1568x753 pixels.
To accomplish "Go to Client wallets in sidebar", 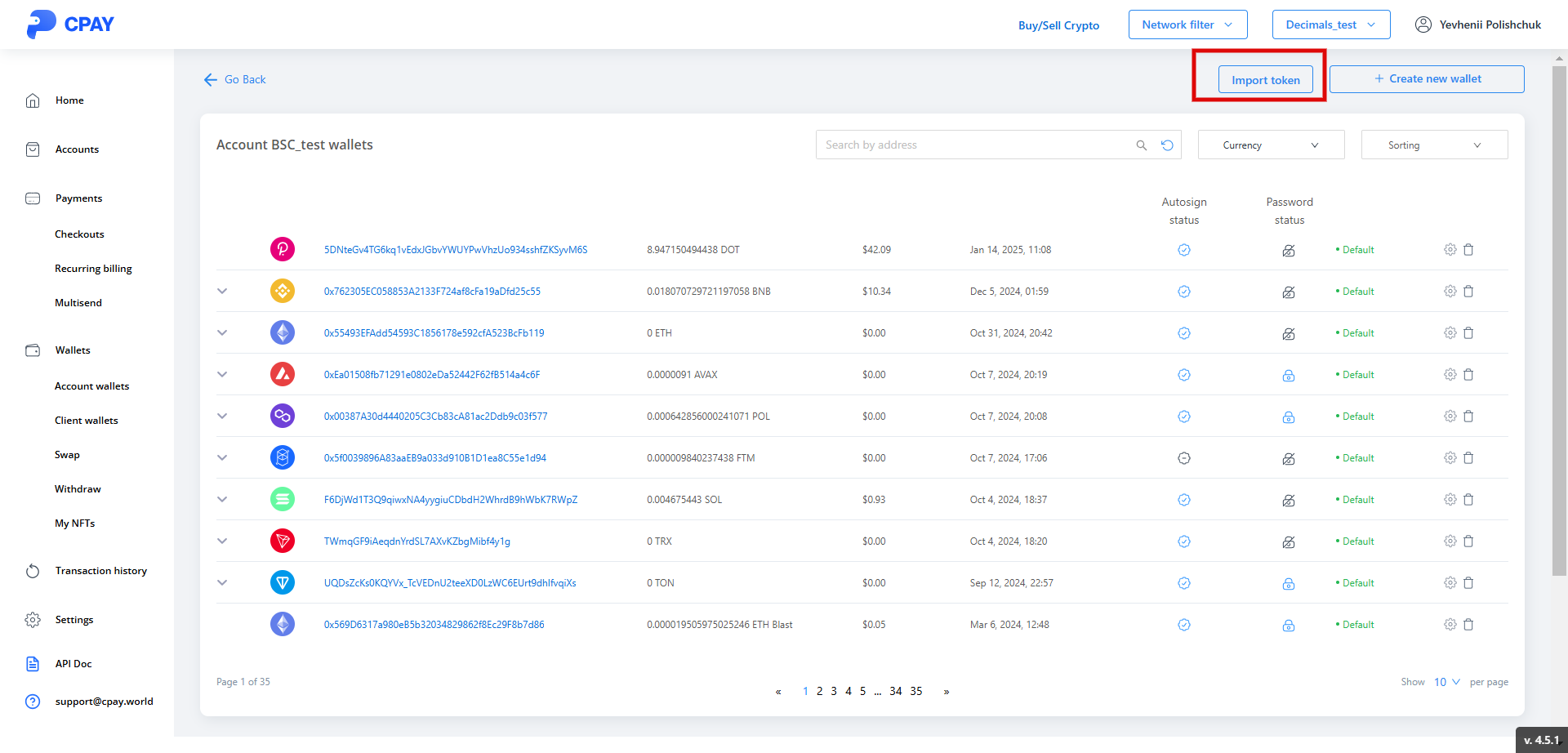I will (86, 421).
